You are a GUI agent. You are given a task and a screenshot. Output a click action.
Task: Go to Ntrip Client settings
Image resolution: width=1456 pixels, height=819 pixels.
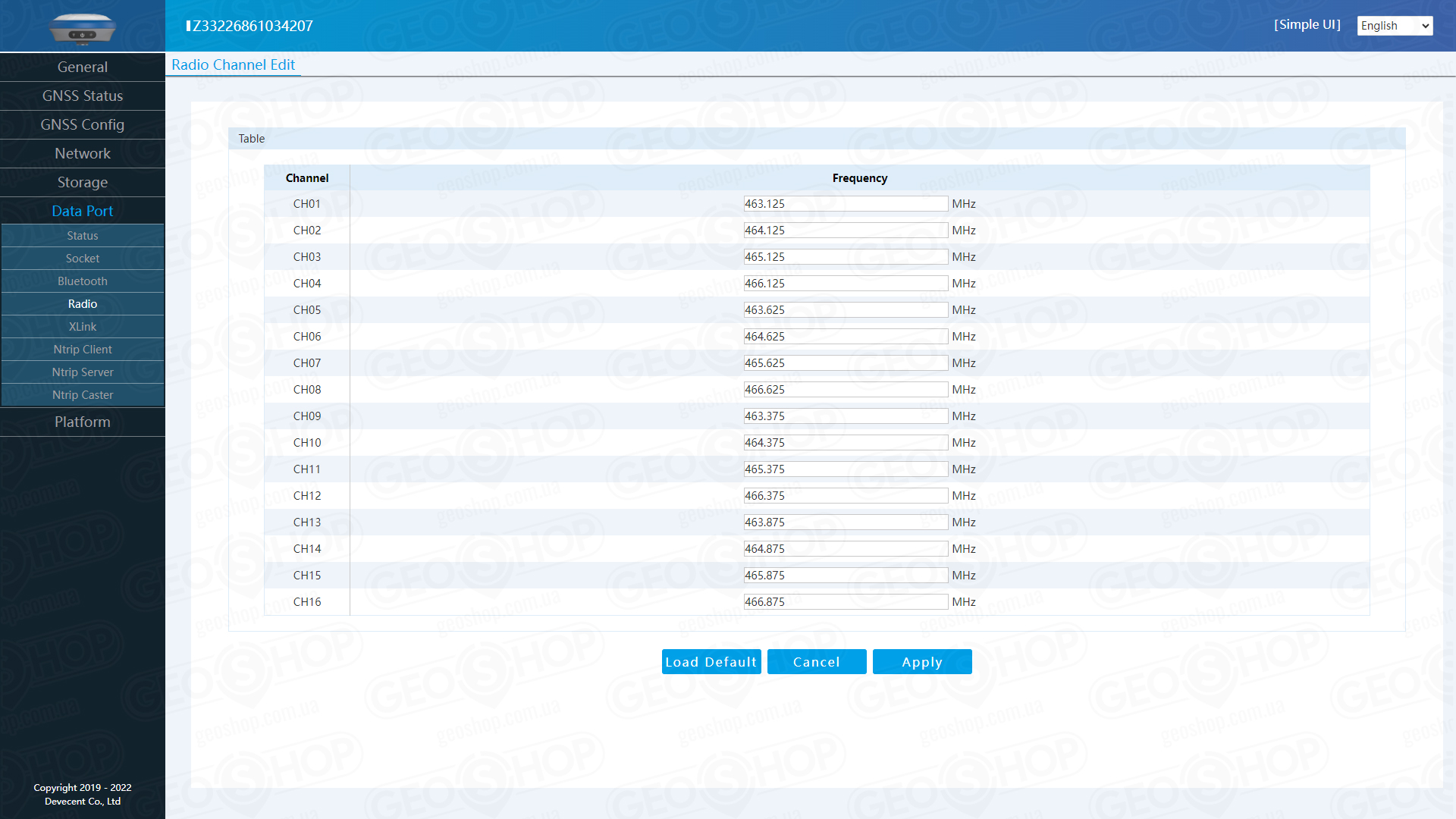click(82, 350)
